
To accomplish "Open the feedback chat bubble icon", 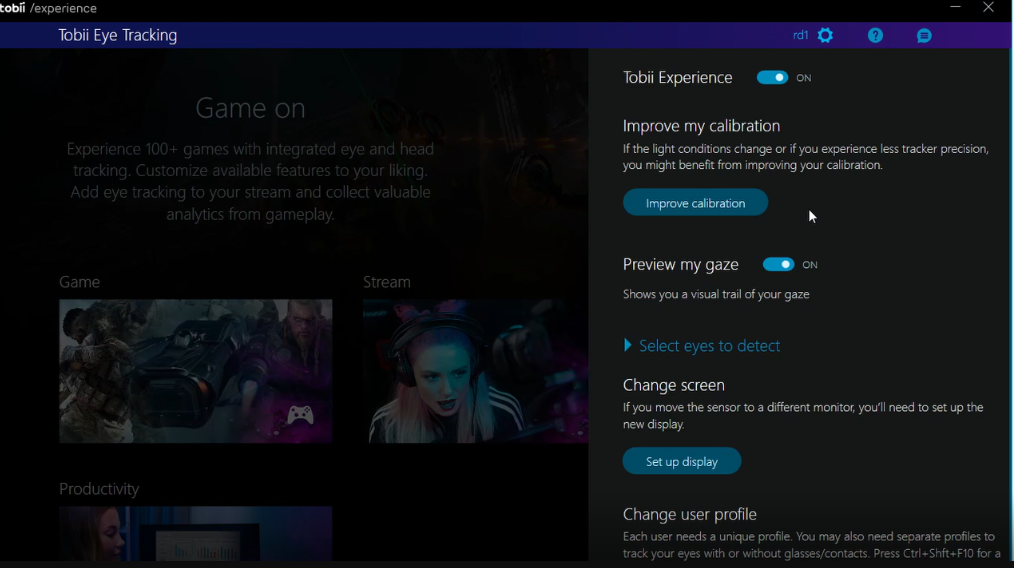I will pos(924,36).
